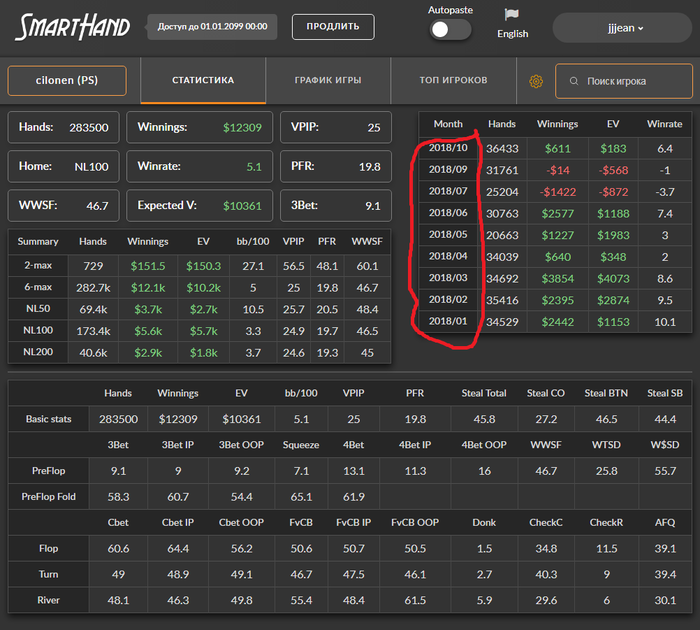Click the English language flag icon

(x=512, y=14)
